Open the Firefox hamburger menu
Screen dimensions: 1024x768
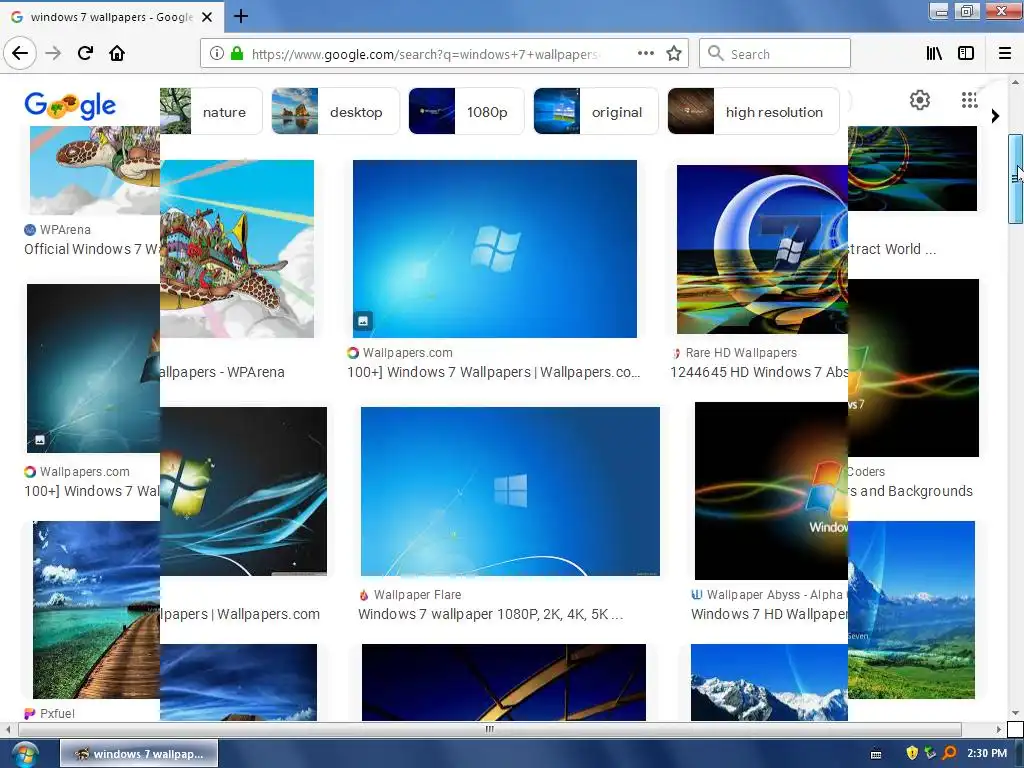1005,54
